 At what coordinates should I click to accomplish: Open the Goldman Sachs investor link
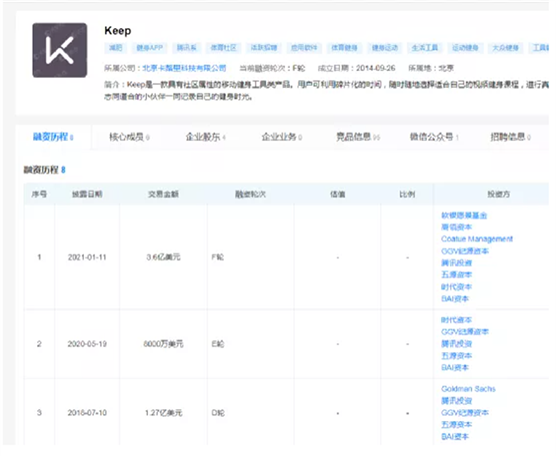pos(468,389)
